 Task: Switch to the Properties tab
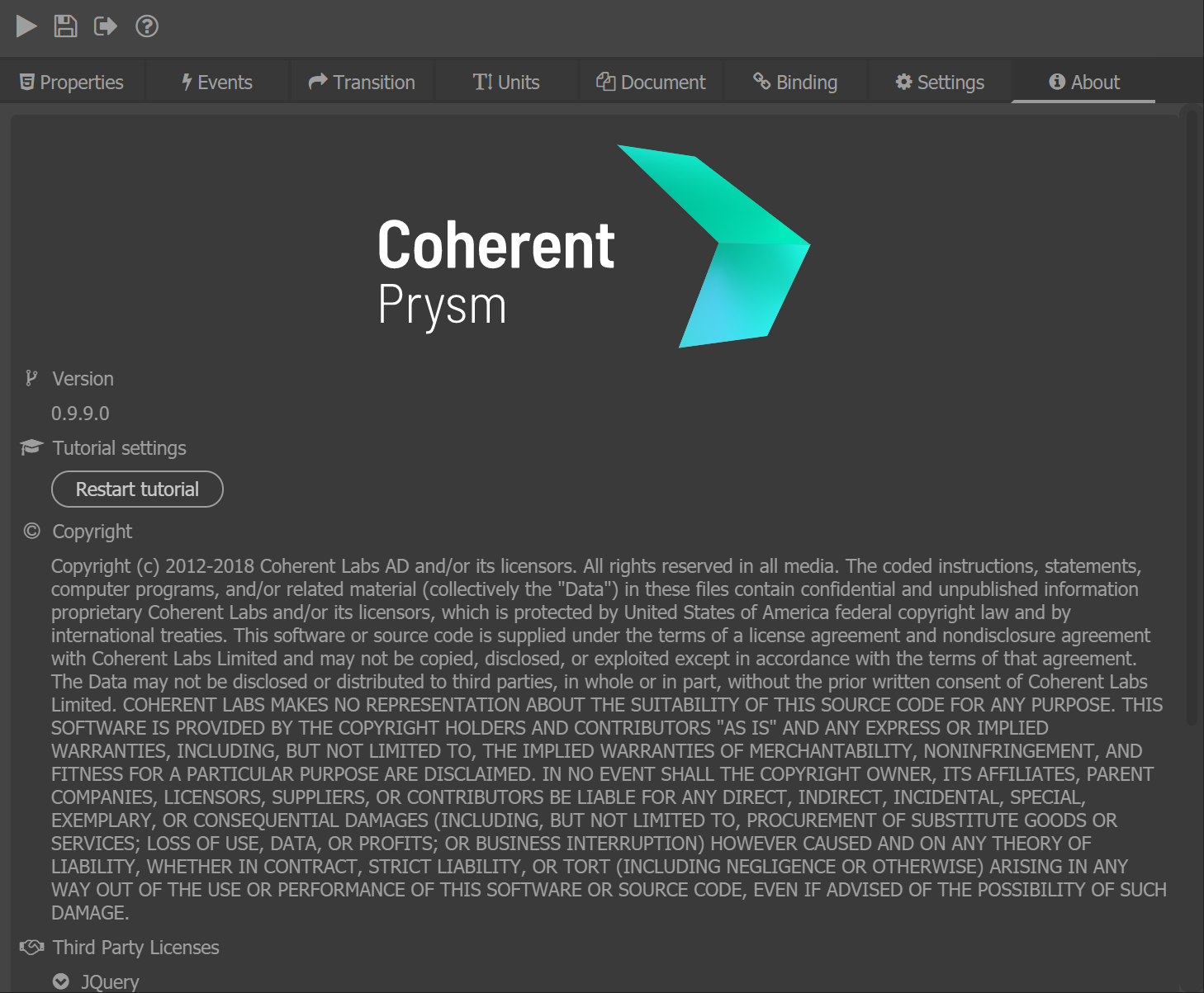click(x=72, y=83)
